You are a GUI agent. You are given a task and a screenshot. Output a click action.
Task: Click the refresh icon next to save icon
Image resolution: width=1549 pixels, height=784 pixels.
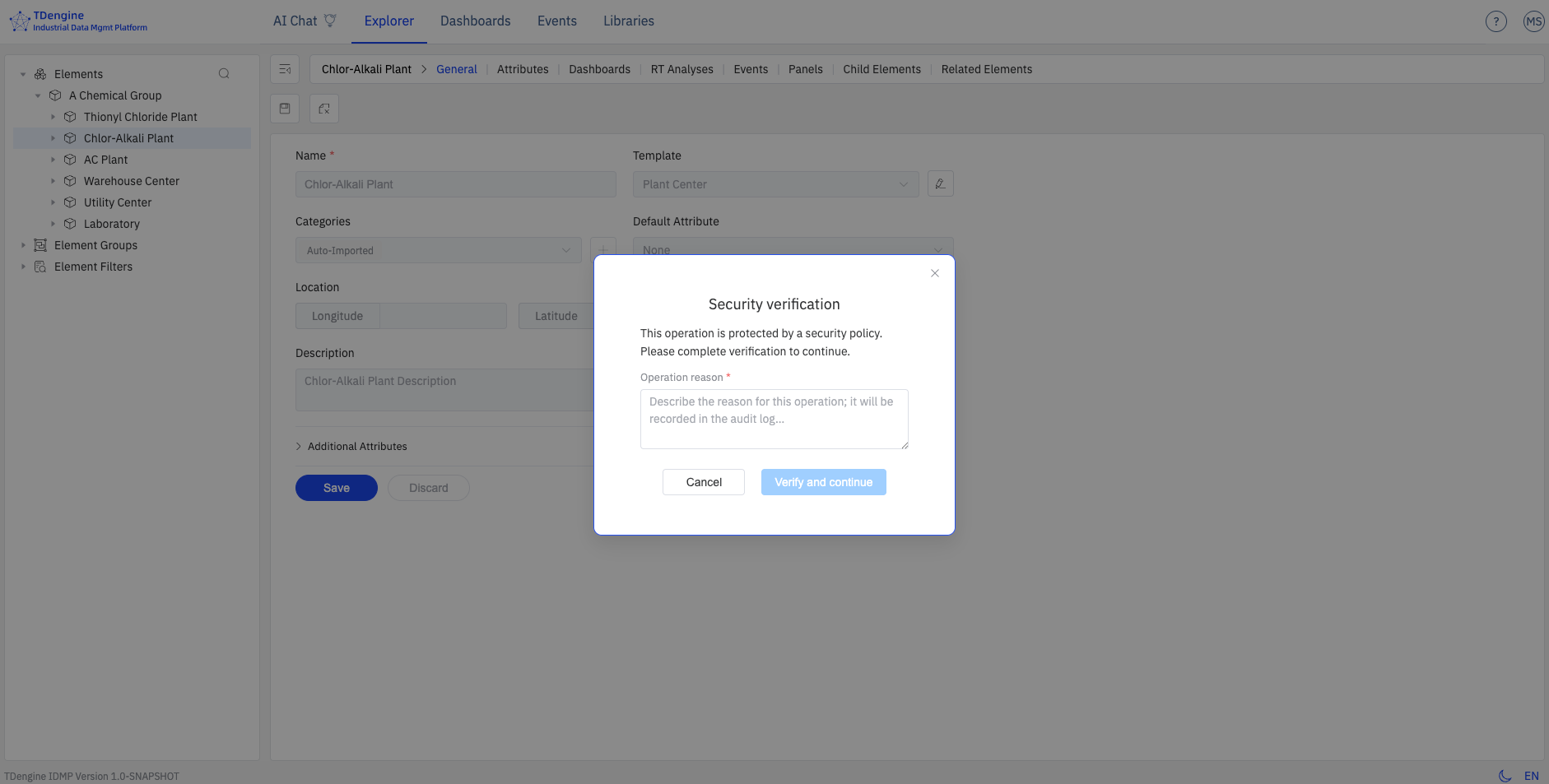[x=324, y=109]
